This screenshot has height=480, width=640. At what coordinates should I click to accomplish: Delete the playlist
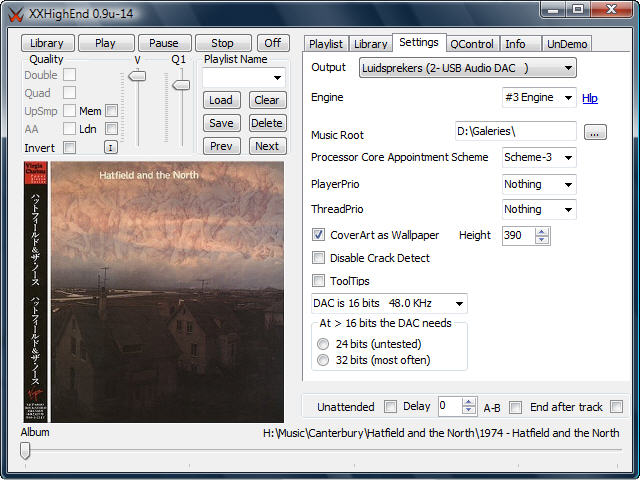[x=267, y=123]
